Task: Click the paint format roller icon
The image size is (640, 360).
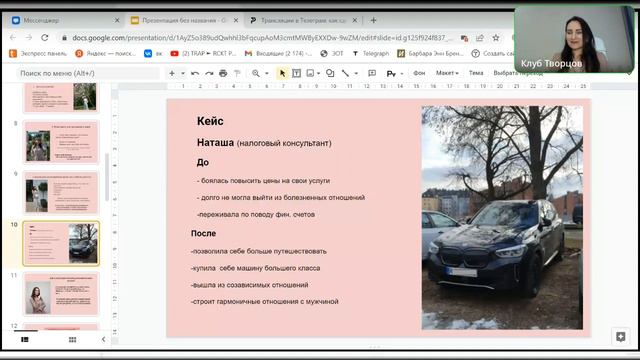Action: [x=237, y=73]
